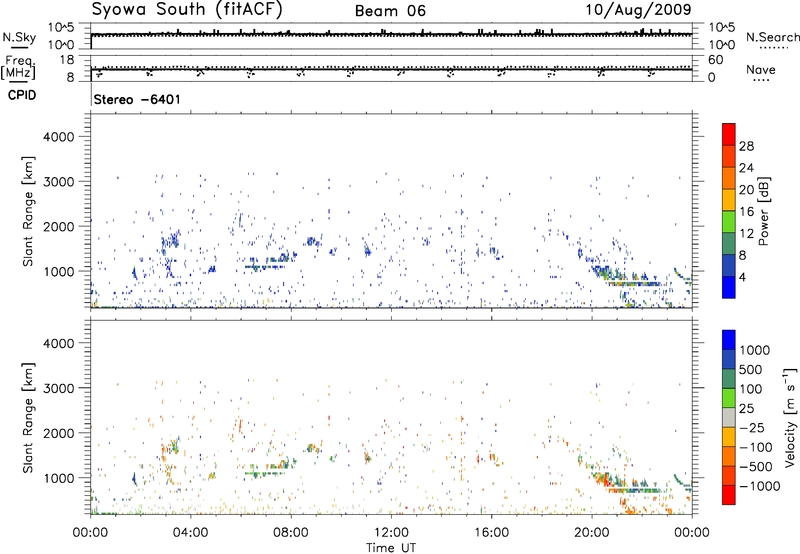Viewport: 800px width, 554px height.
Task: Select the '12:00' time tick label
Action: (391, 533)
